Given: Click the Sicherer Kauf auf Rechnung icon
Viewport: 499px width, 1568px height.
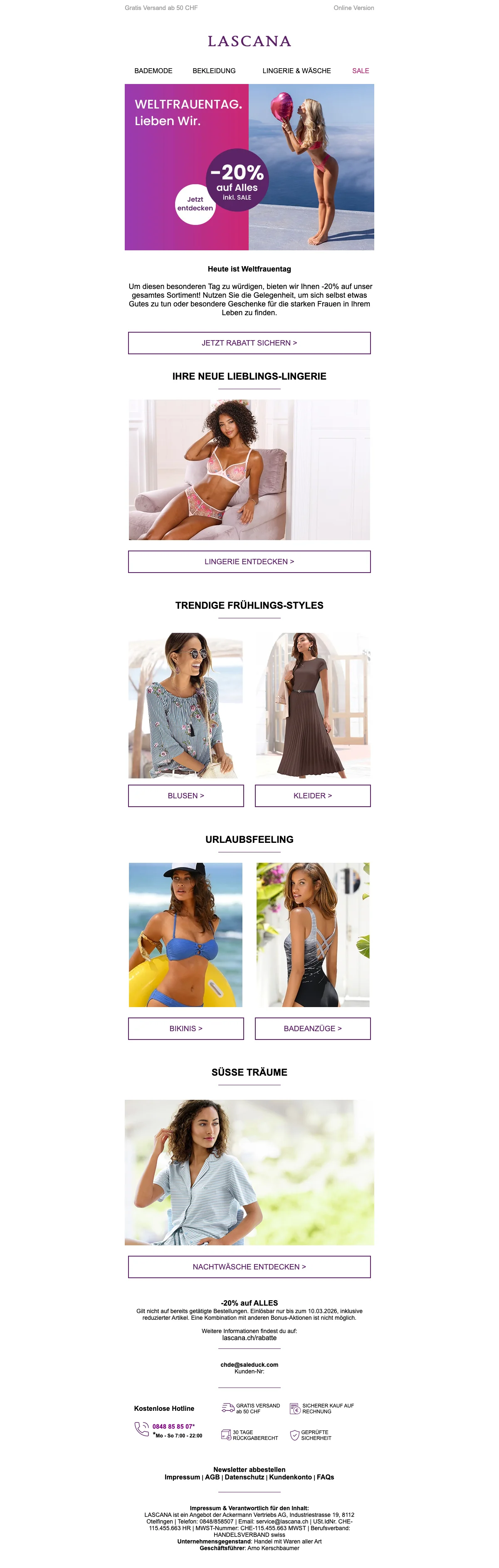Looking at the screenshot, I should tap(295, 1408).
